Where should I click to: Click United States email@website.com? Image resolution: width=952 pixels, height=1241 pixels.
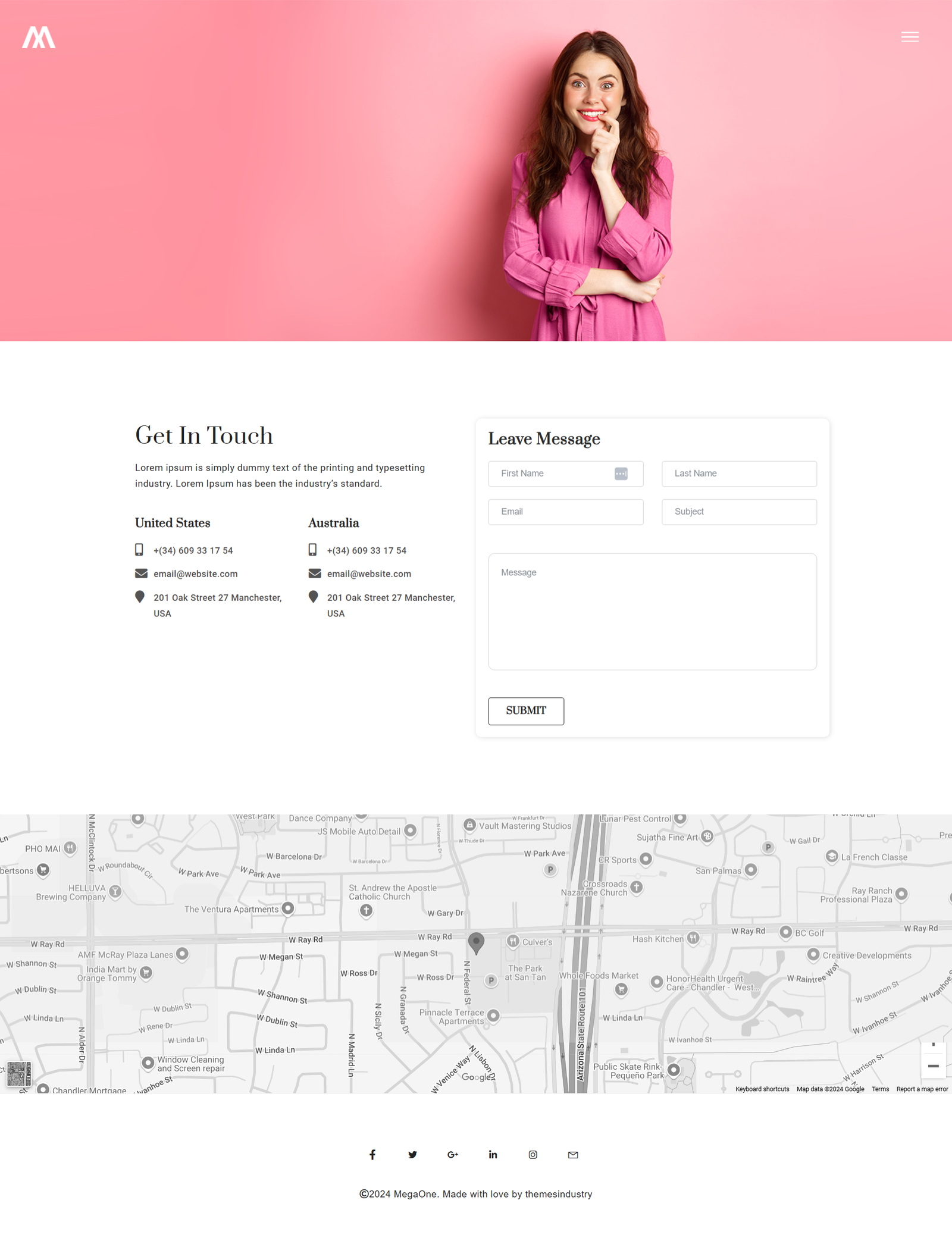[195, 574]
